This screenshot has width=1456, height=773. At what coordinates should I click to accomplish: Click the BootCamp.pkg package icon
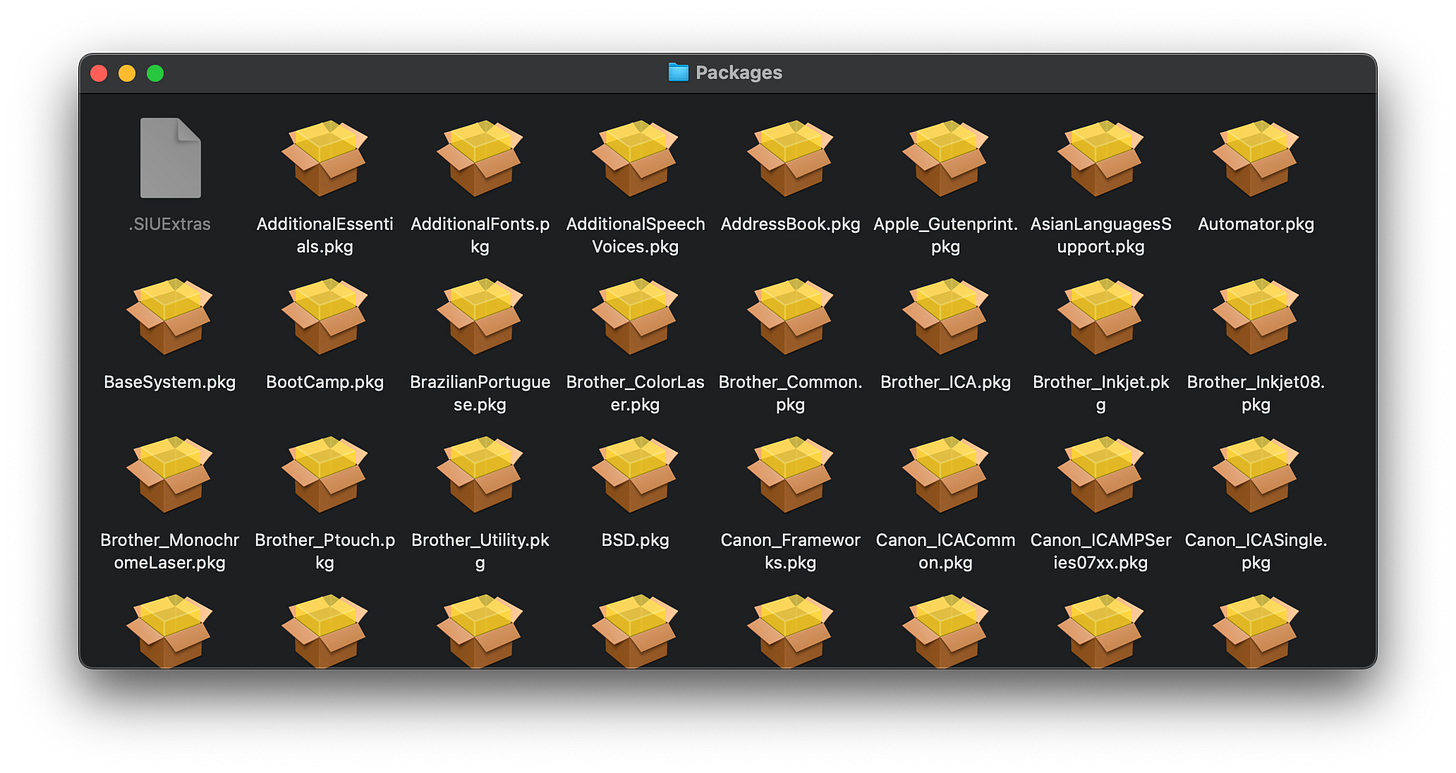pyautogui.click(x=325, y=316)
